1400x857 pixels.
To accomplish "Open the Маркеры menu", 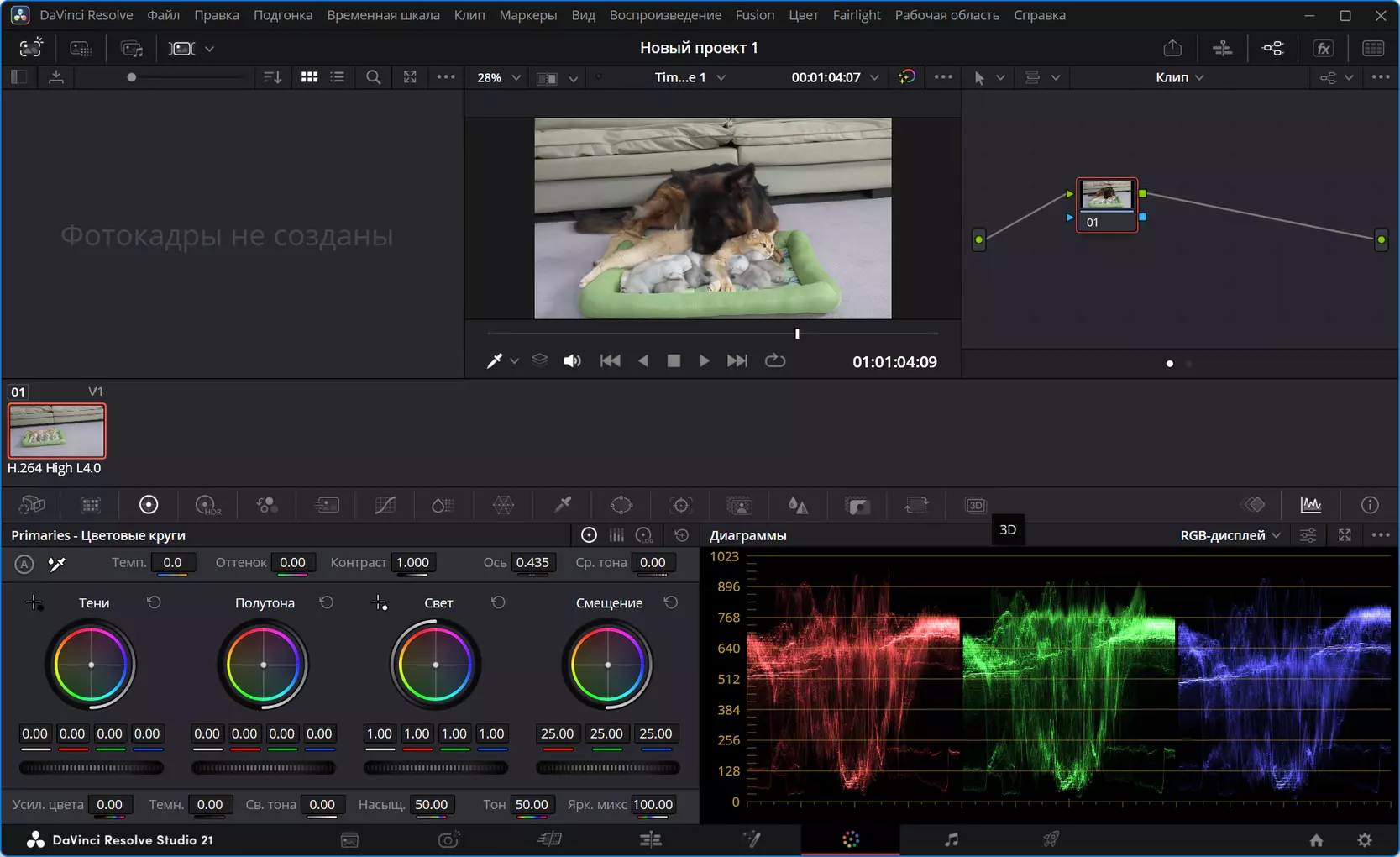I will [x=527, y=15].
